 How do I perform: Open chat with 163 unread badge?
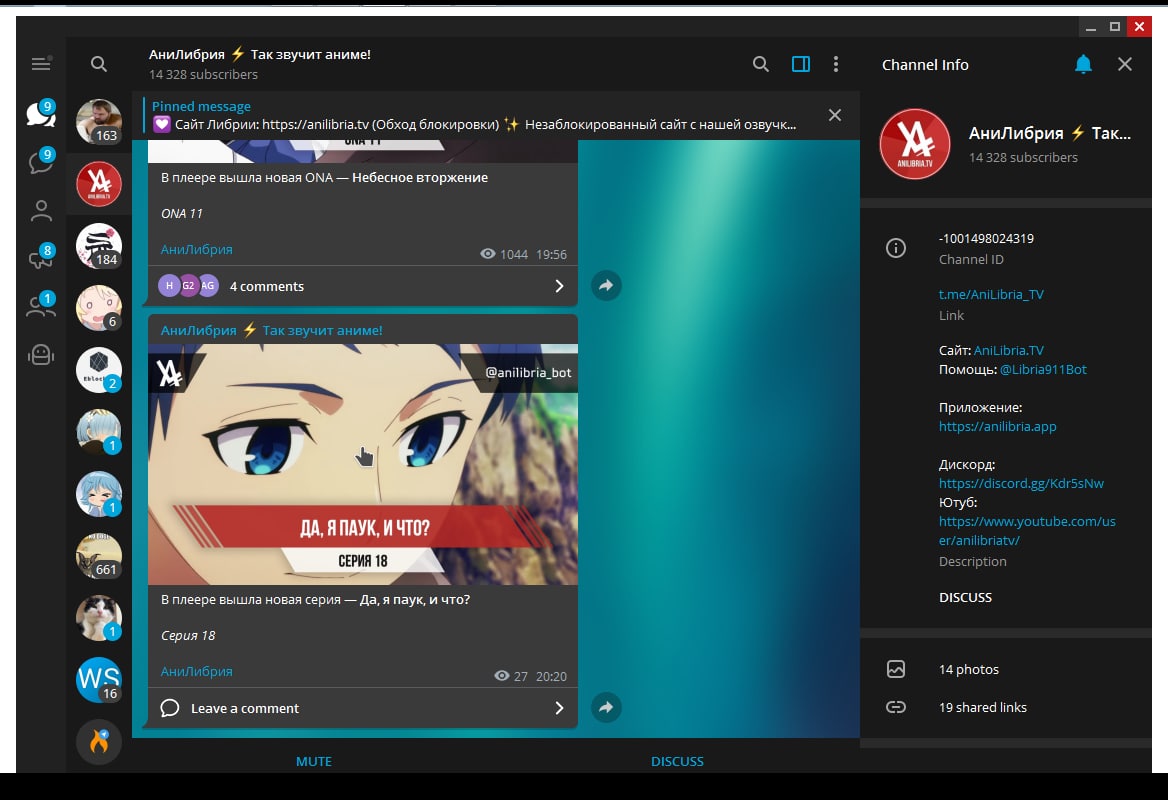click(98, 121)
